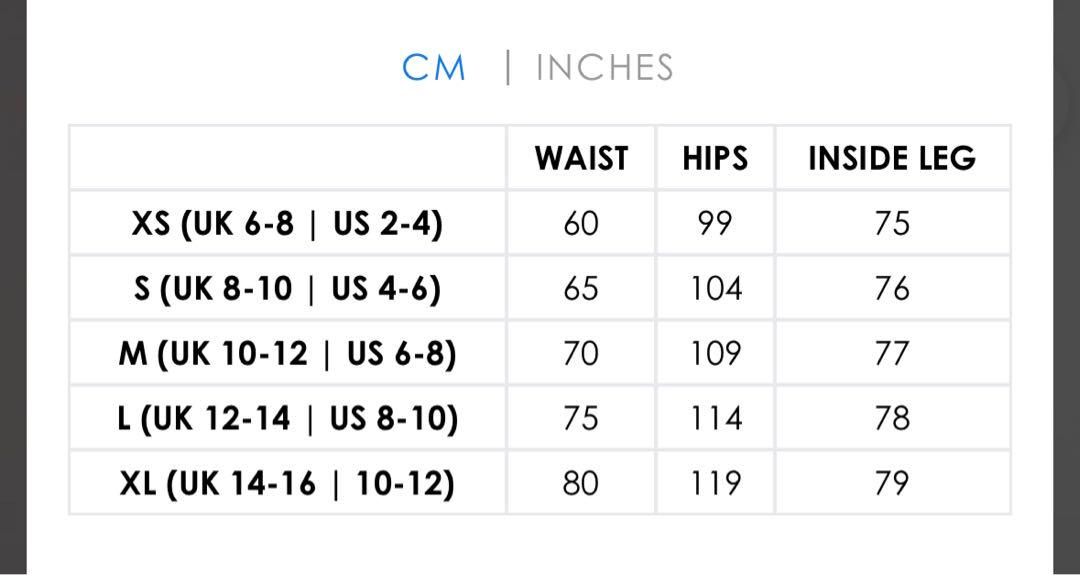Click the INSIDE LEG column header

(892, 158)
